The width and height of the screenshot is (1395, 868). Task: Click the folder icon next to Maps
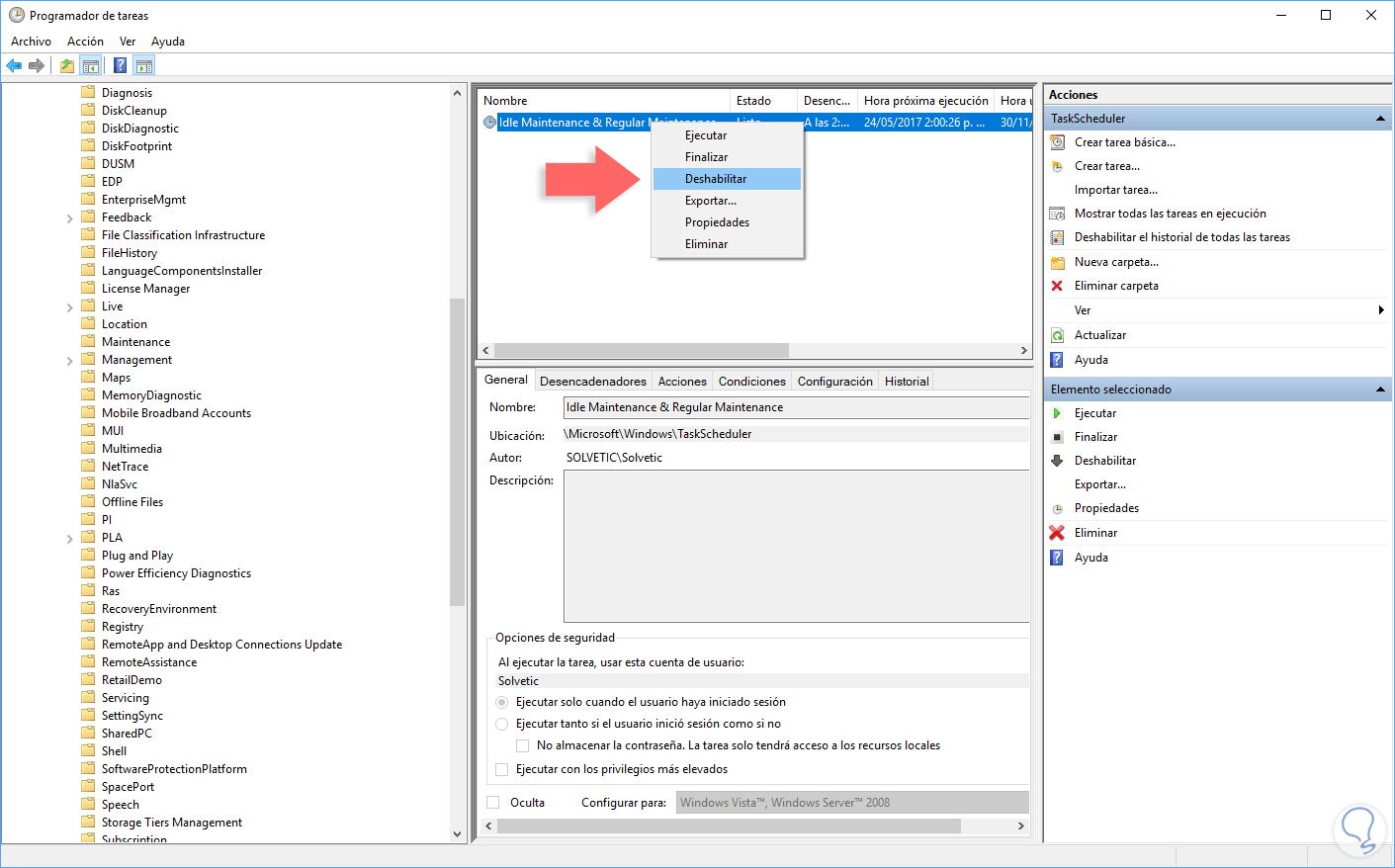point(88,377)
